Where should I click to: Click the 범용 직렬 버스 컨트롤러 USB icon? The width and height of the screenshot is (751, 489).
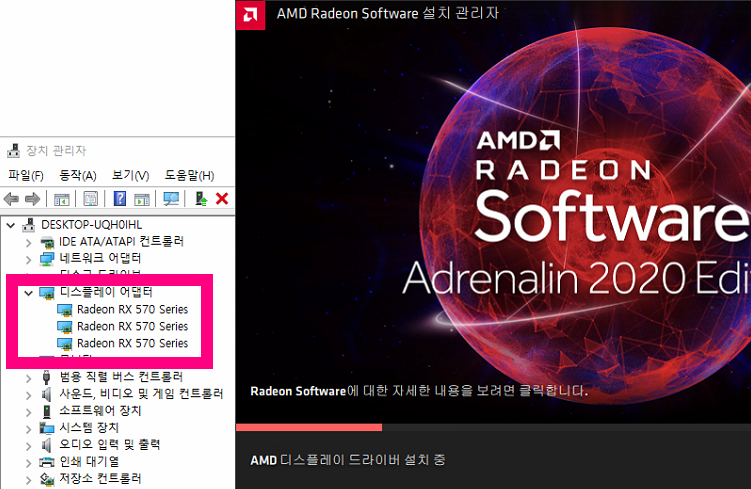(46, 377)
